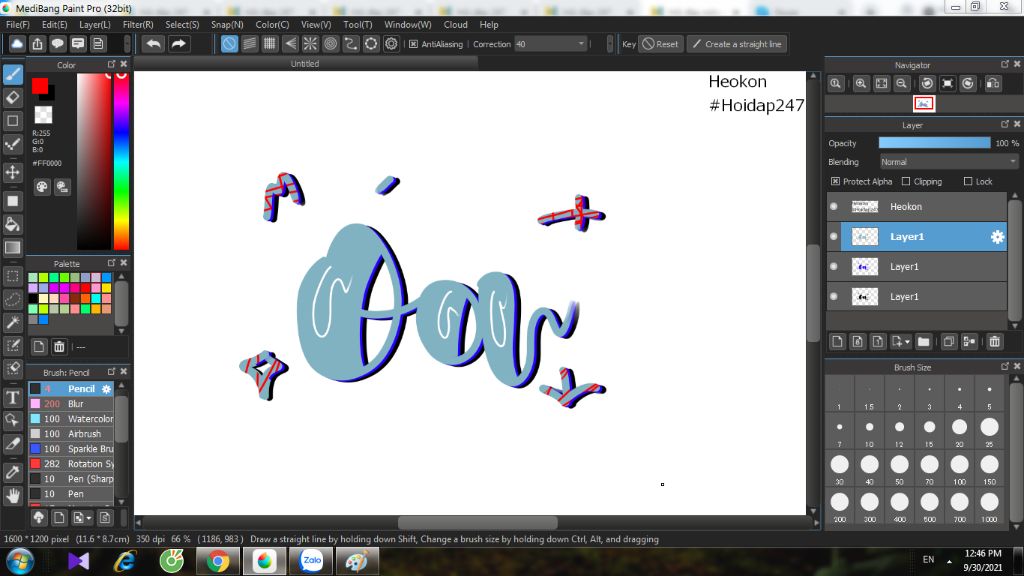The image size is (1024, 576).
Task: Turn snap off icon in toolbar
Action: (229, 44)
